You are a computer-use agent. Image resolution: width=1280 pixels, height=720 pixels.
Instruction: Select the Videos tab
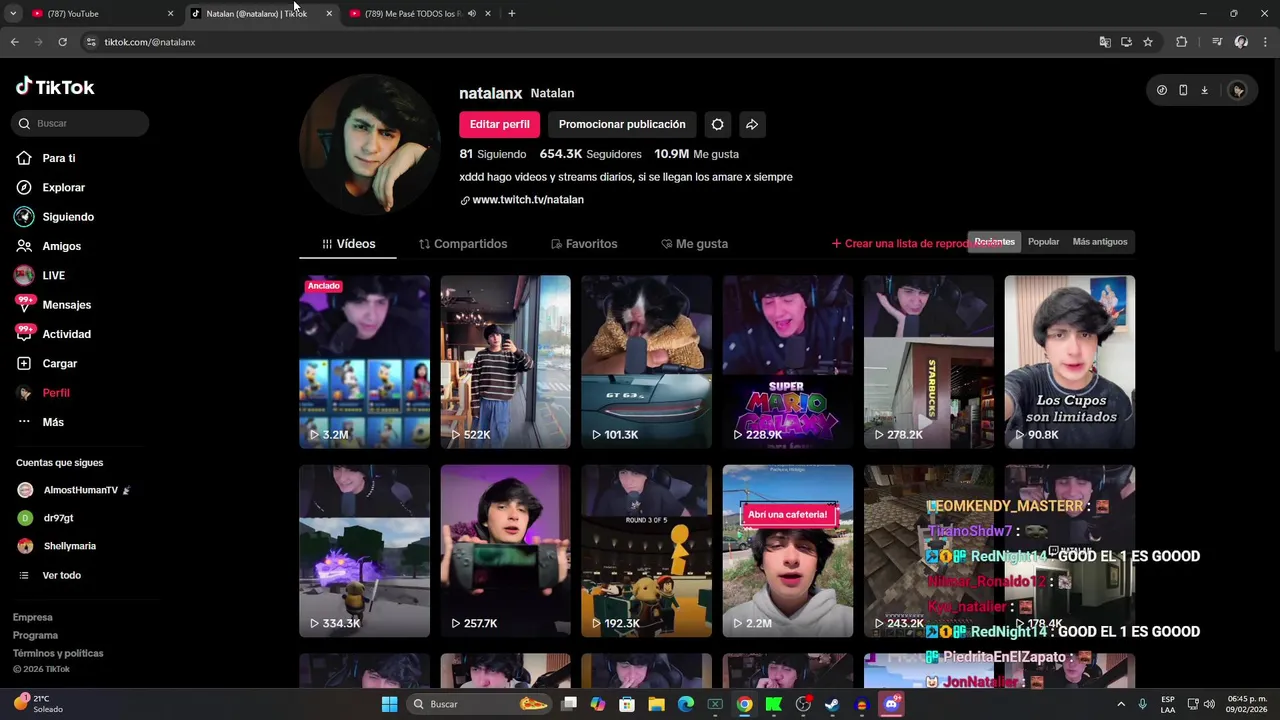[x=348, y=244]
